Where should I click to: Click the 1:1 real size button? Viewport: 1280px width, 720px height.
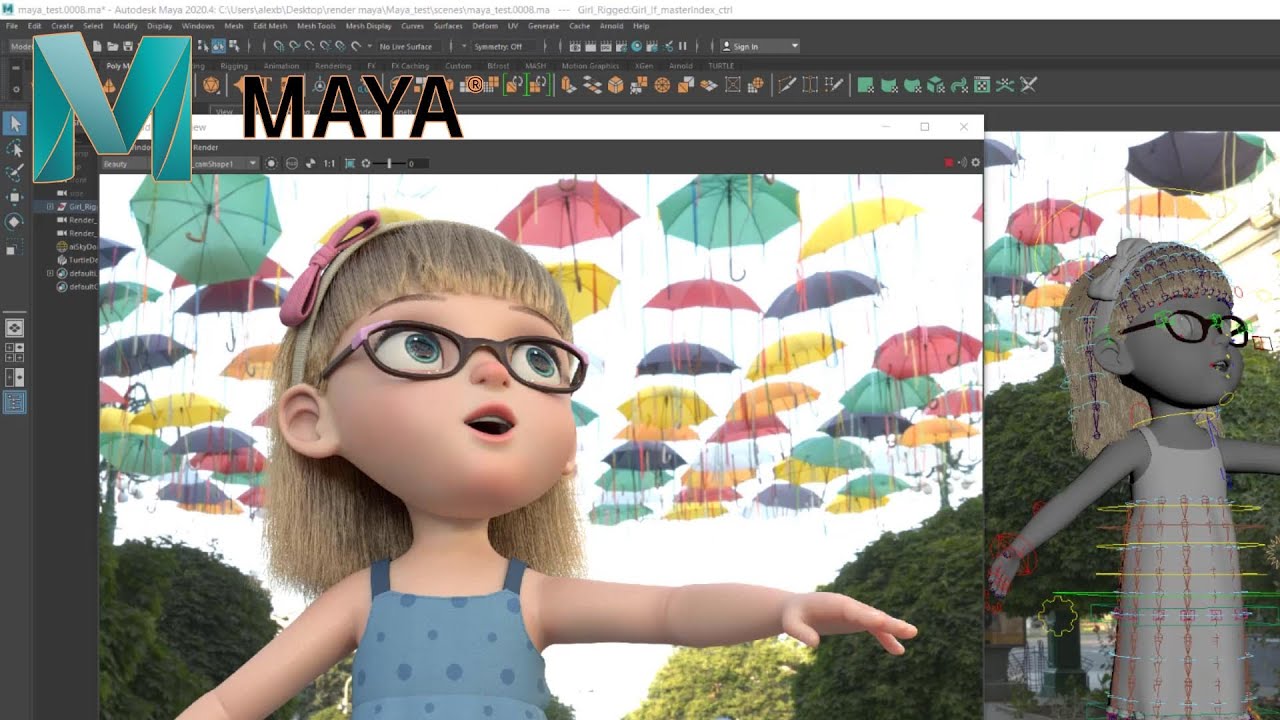(329, 163)
